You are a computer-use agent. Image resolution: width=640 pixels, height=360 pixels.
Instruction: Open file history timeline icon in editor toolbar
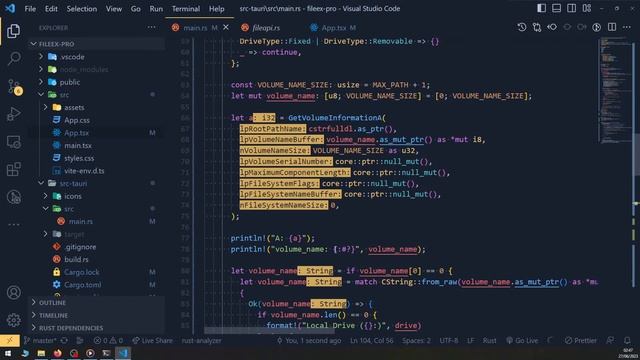522,27
